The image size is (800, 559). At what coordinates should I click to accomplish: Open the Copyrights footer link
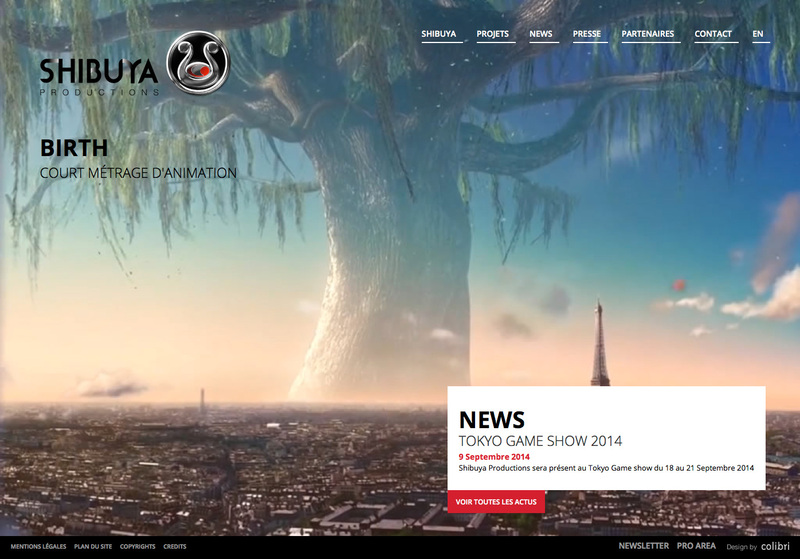tap(137, 547)
